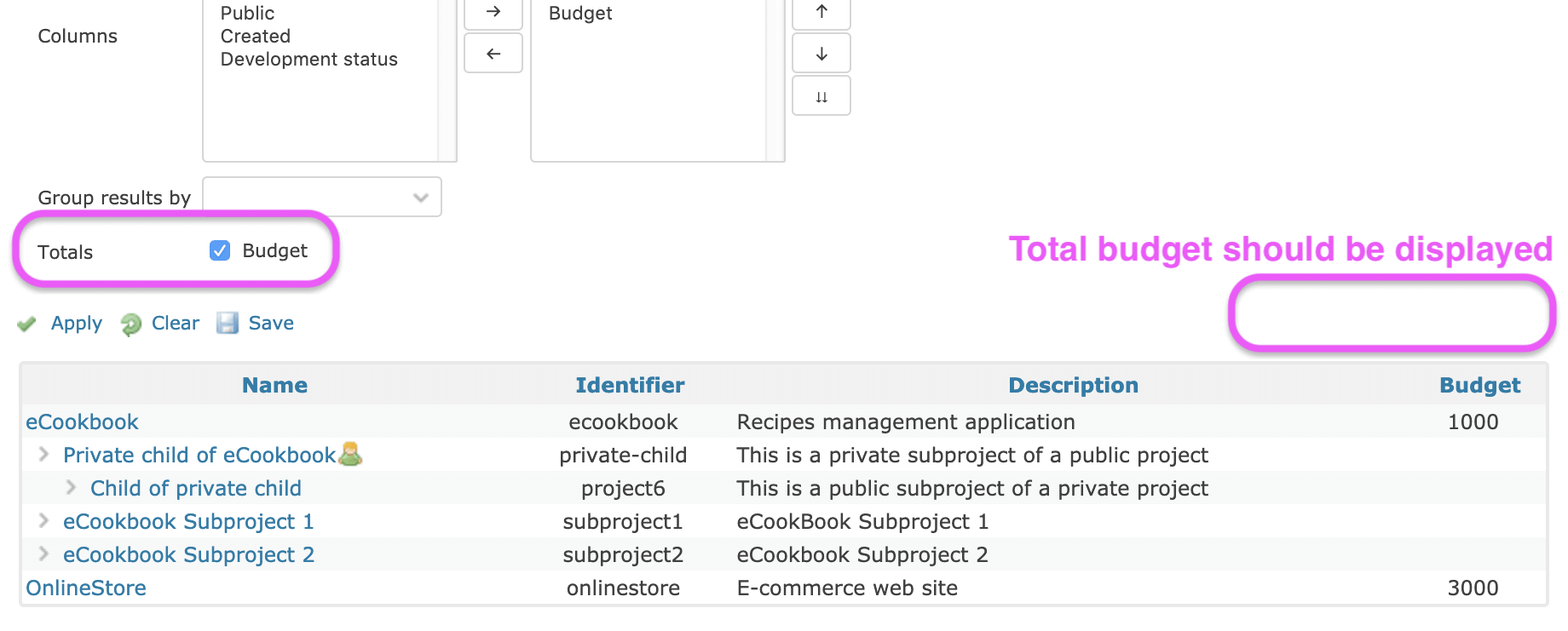
Task: Expand Private child of eCookbook row
Action: coord(44,455)
